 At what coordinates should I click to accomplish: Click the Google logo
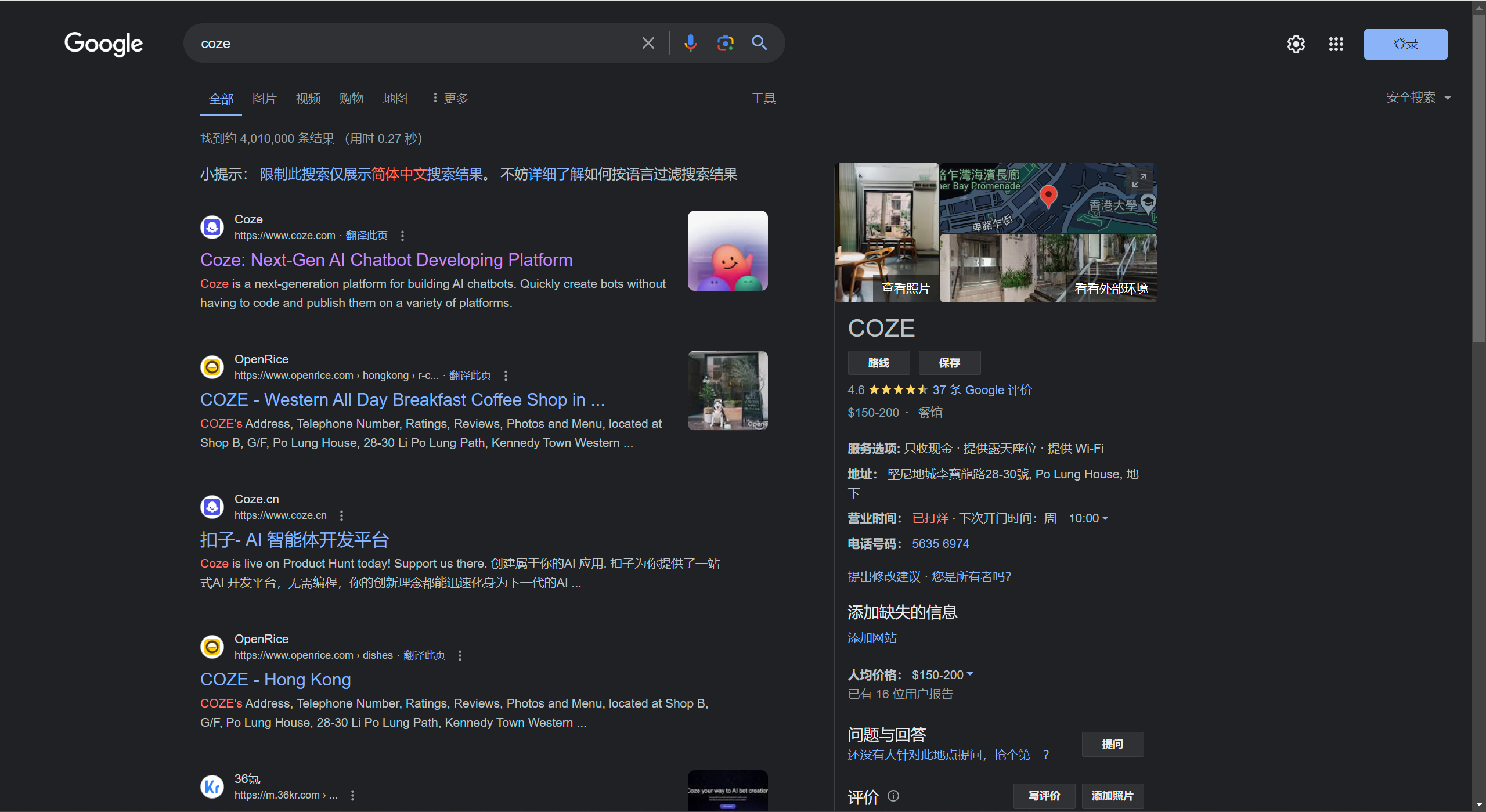pos(103,44)
